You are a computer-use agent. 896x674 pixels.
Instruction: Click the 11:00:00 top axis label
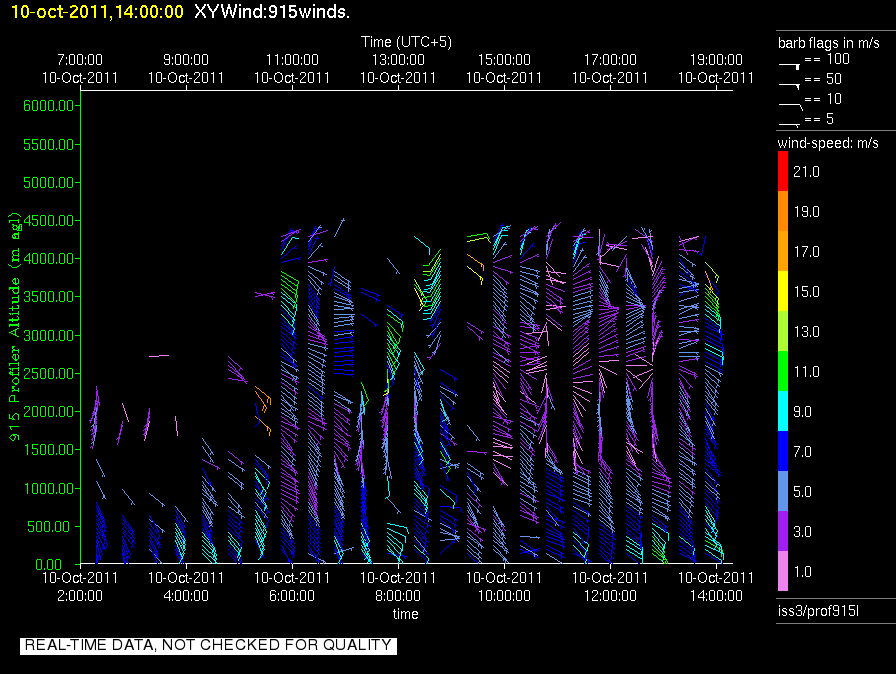click(292, 59)
